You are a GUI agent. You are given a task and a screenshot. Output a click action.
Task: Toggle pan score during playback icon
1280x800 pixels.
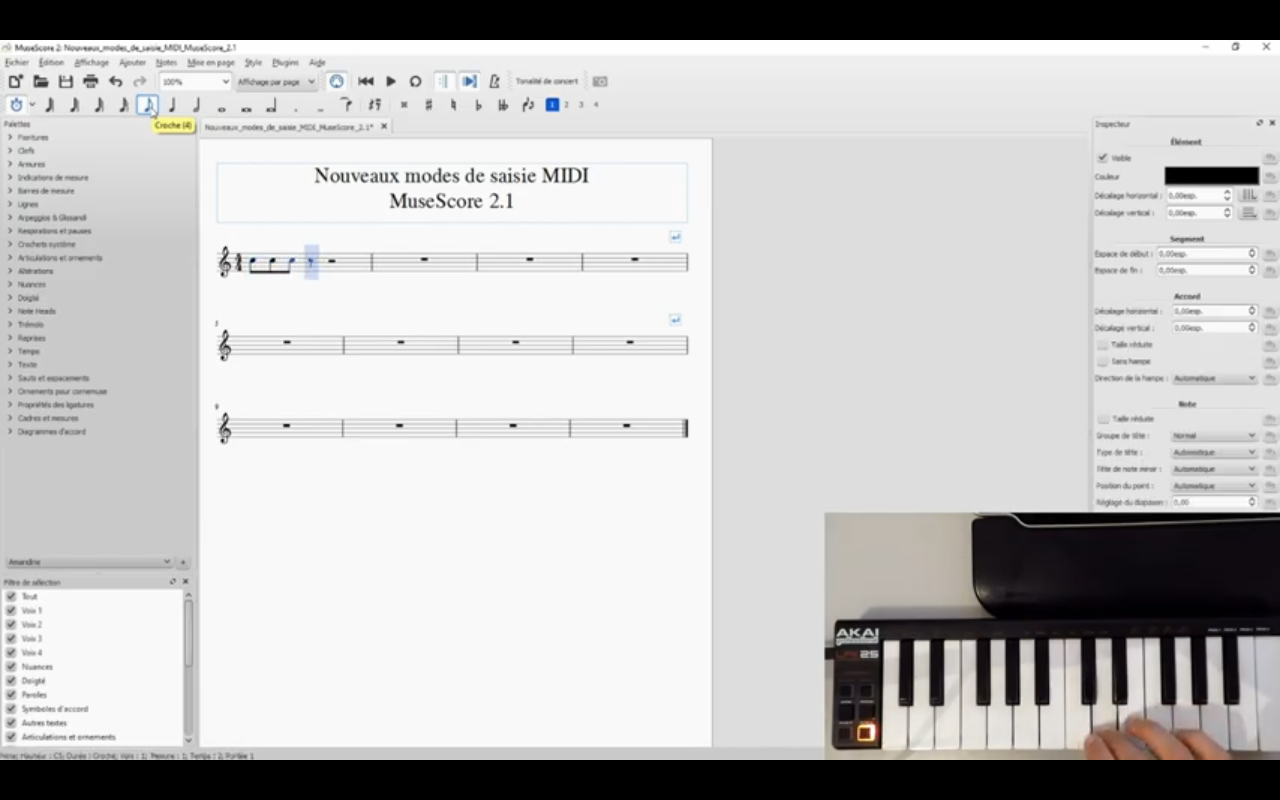click(x=469, y=81)
